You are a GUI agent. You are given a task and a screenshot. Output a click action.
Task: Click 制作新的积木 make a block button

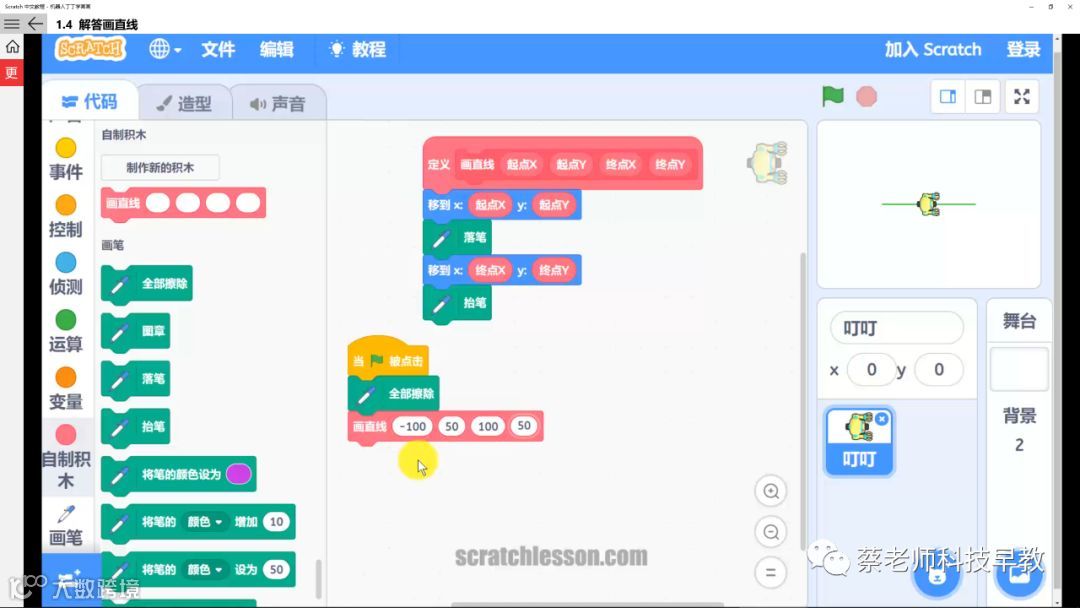click(160, 167)
